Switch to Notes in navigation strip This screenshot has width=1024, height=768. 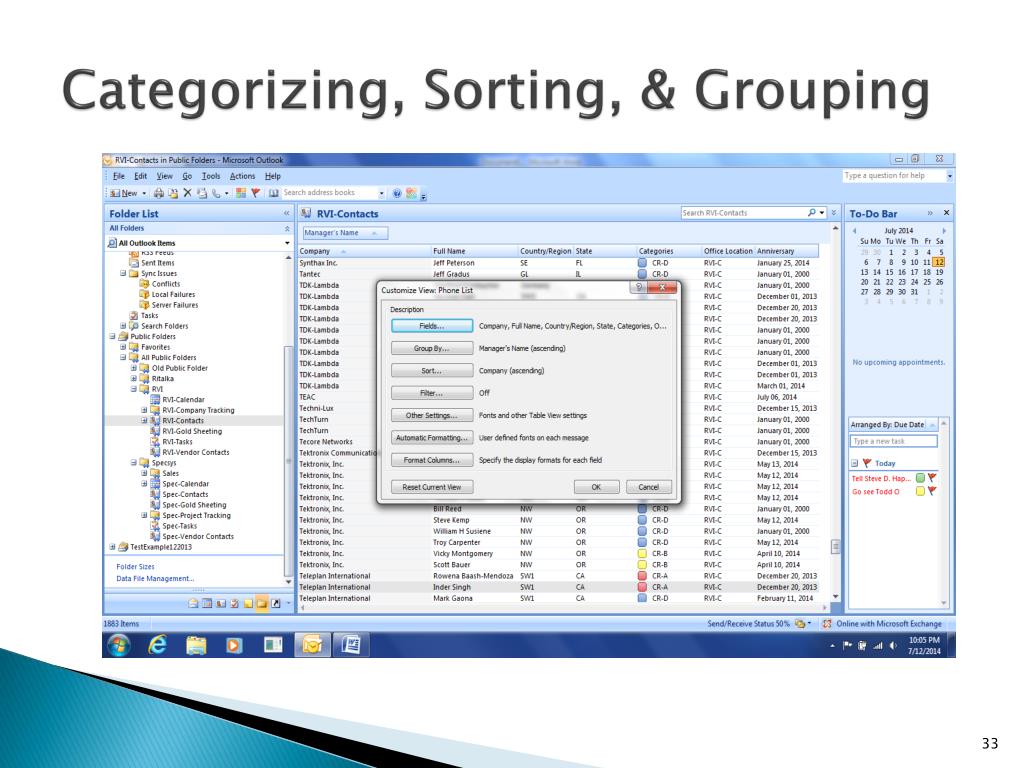coord(248,603)
